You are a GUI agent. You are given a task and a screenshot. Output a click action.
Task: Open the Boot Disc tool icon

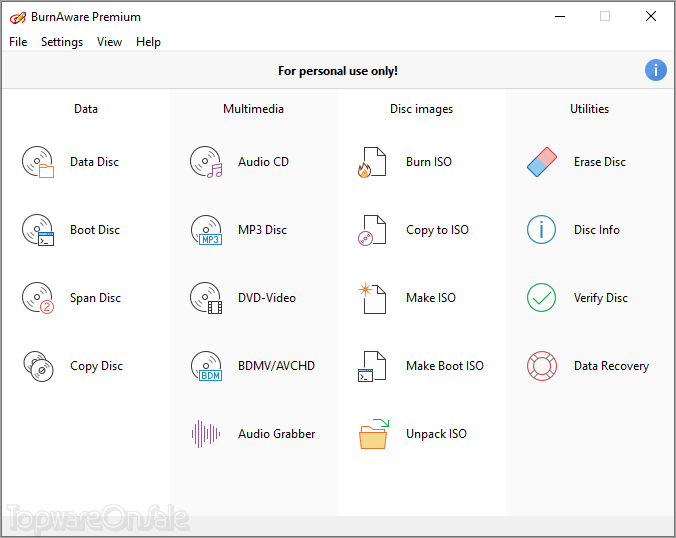(x=38, y=230)
